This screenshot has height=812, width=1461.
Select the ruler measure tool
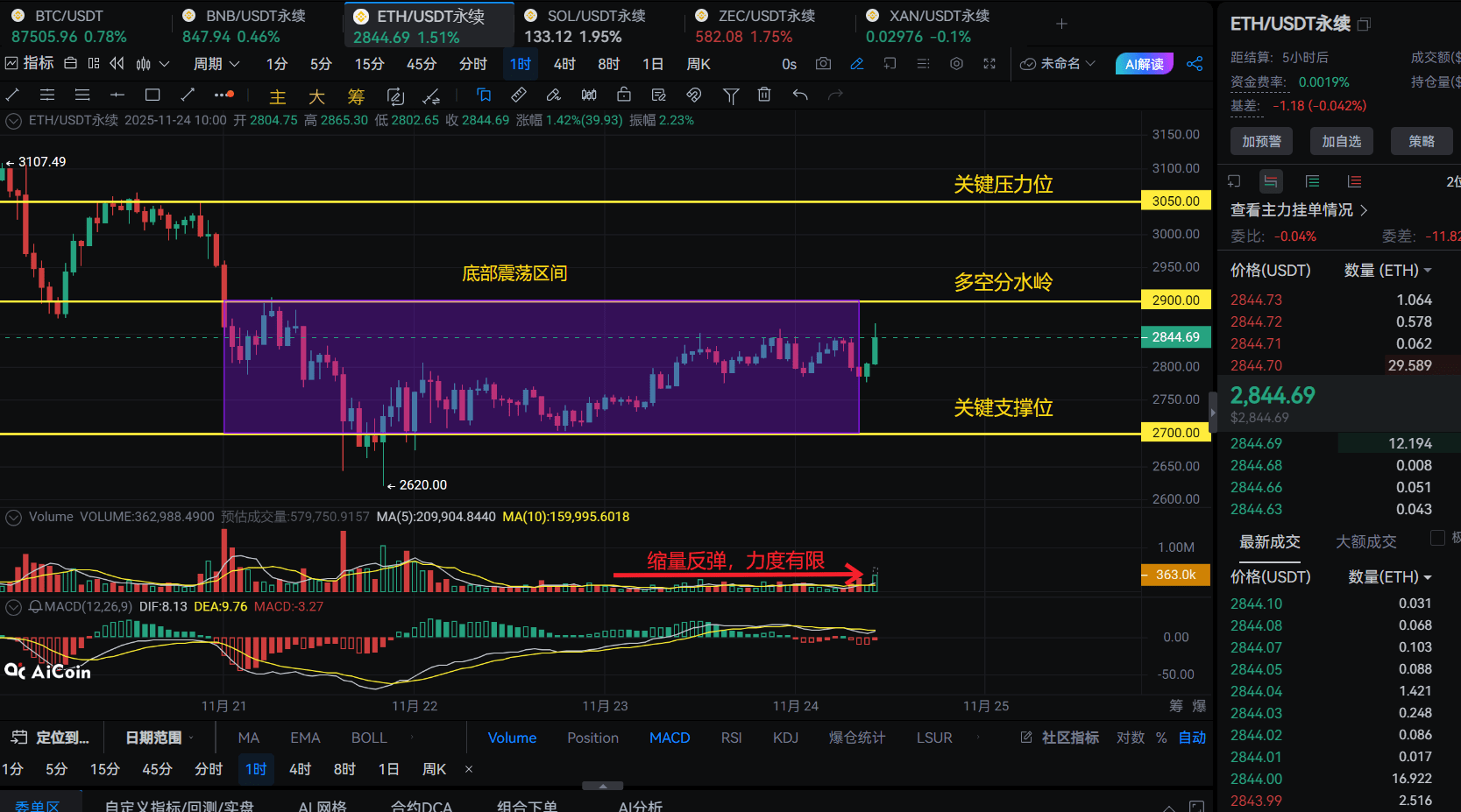[519, 95]
